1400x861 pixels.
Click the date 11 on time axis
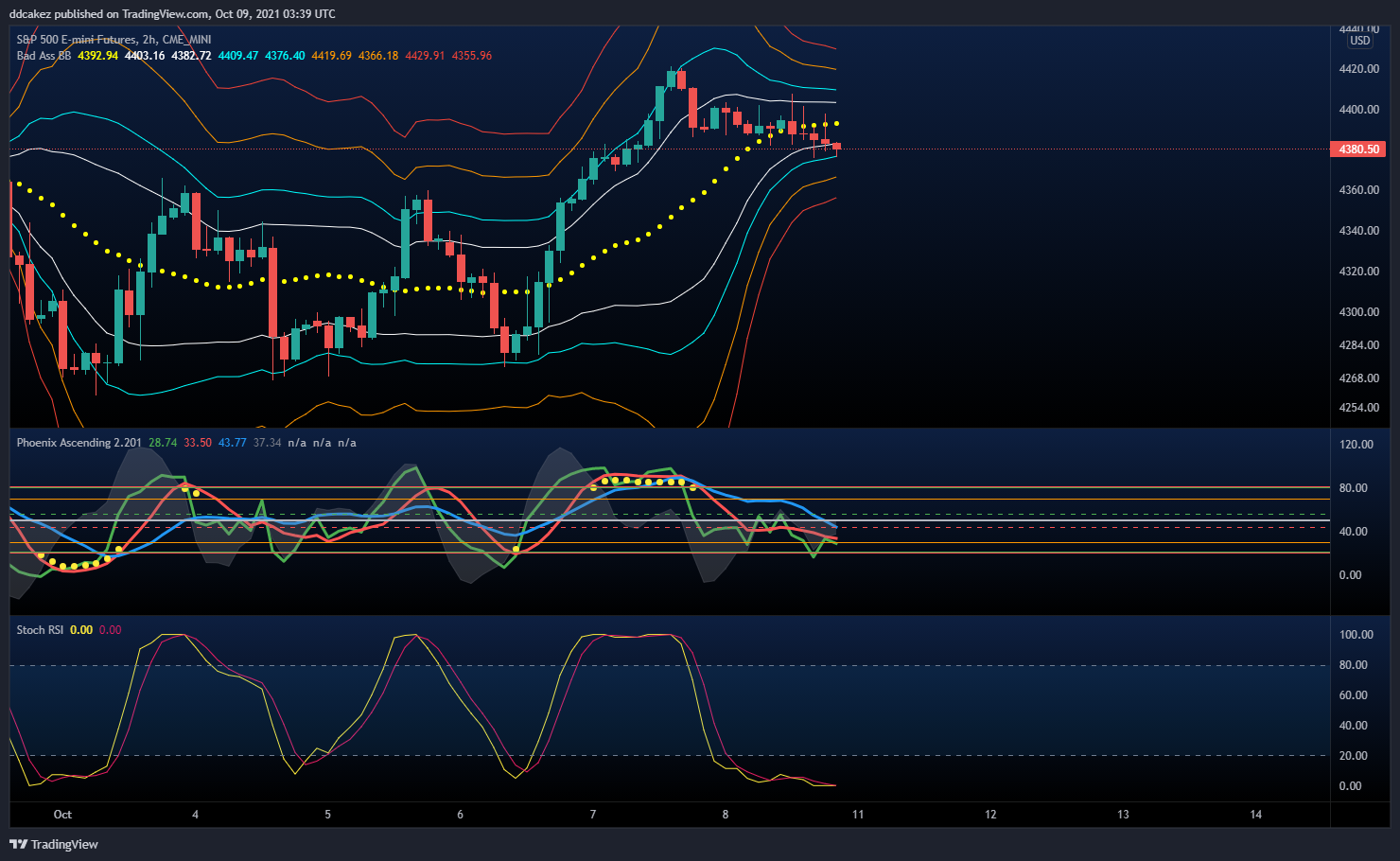point(858,815)
